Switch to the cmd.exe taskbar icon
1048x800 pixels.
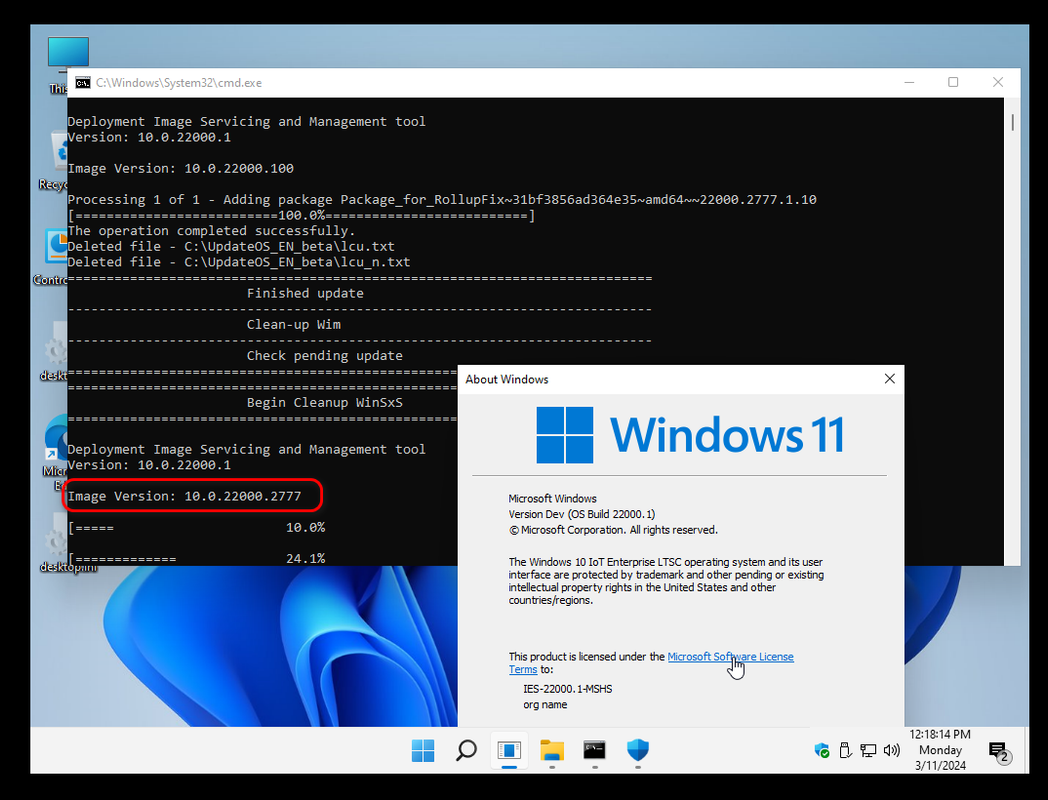coord(594,750)
